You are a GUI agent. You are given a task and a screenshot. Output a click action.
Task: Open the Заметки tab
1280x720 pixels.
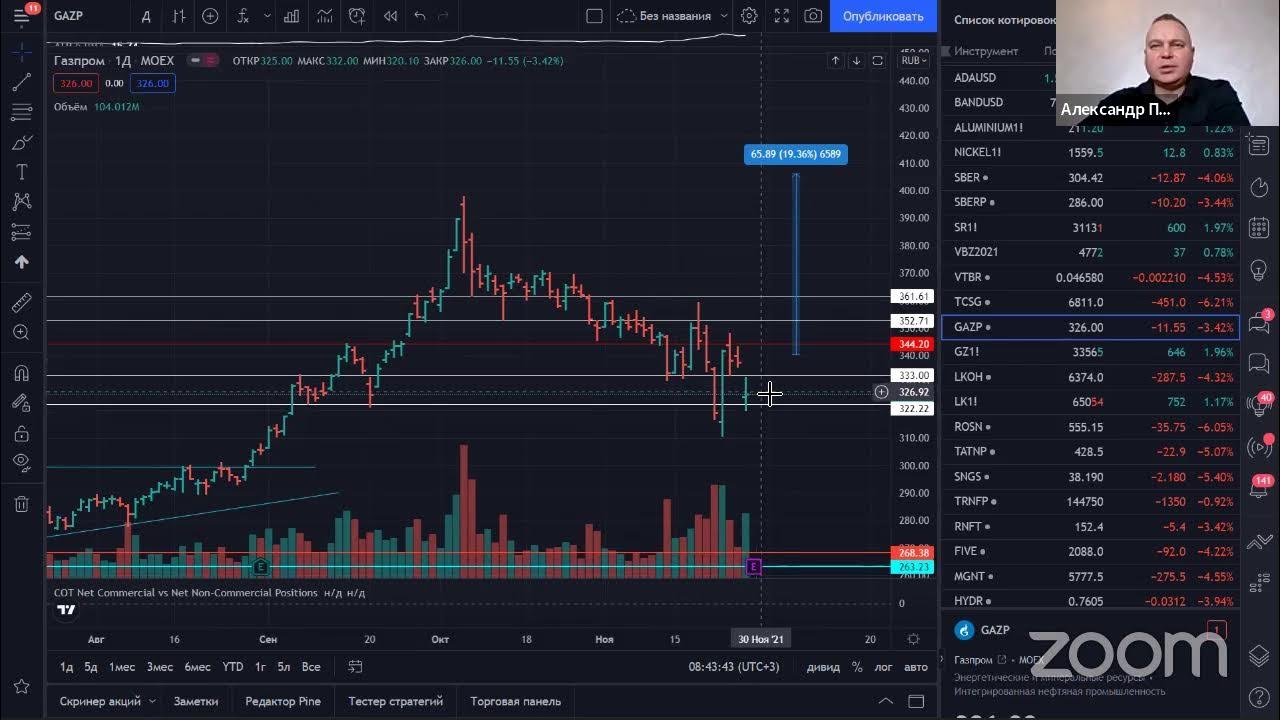[x=196, y=701]
